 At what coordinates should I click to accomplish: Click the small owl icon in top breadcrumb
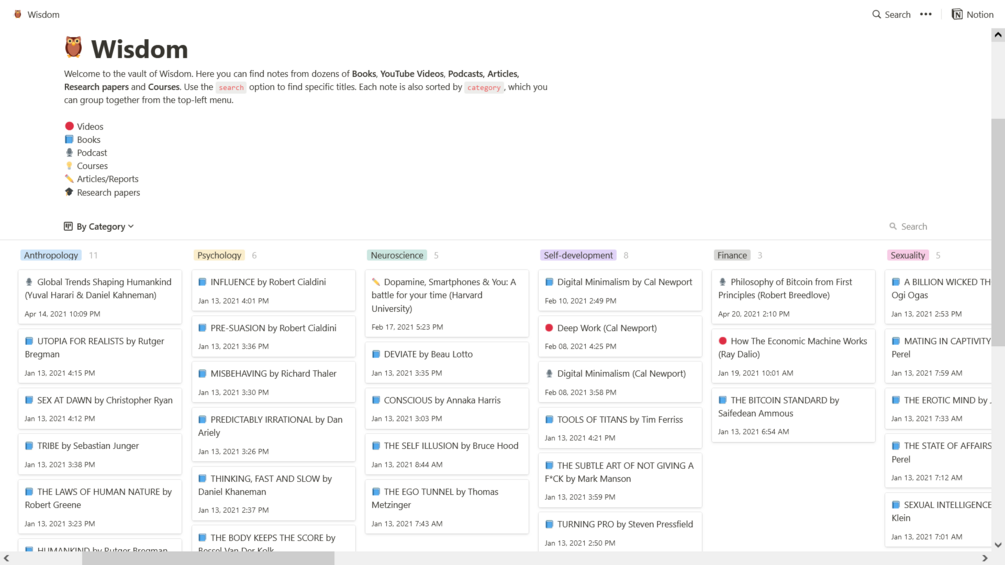pos(18,14)
